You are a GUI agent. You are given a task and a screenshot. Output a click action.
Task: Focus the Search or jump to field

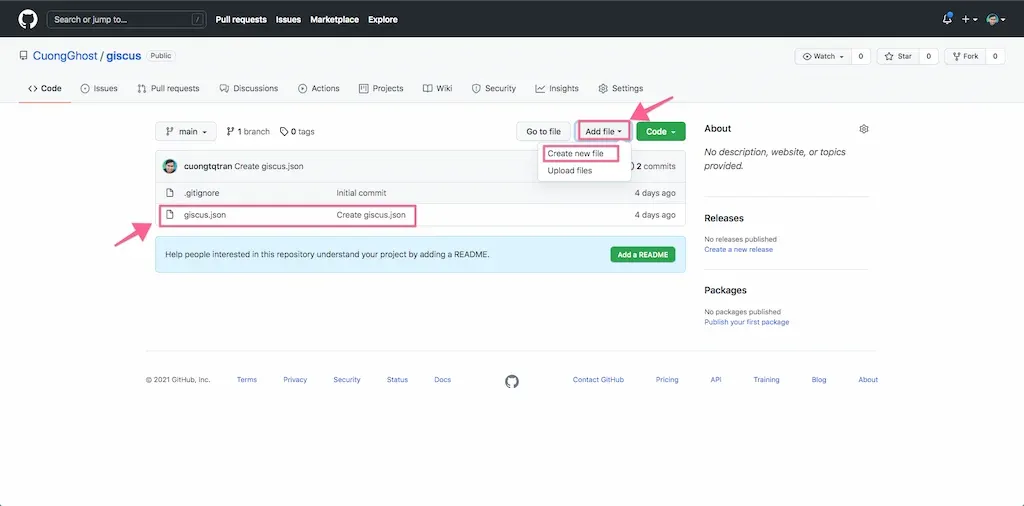coord(127,20)
